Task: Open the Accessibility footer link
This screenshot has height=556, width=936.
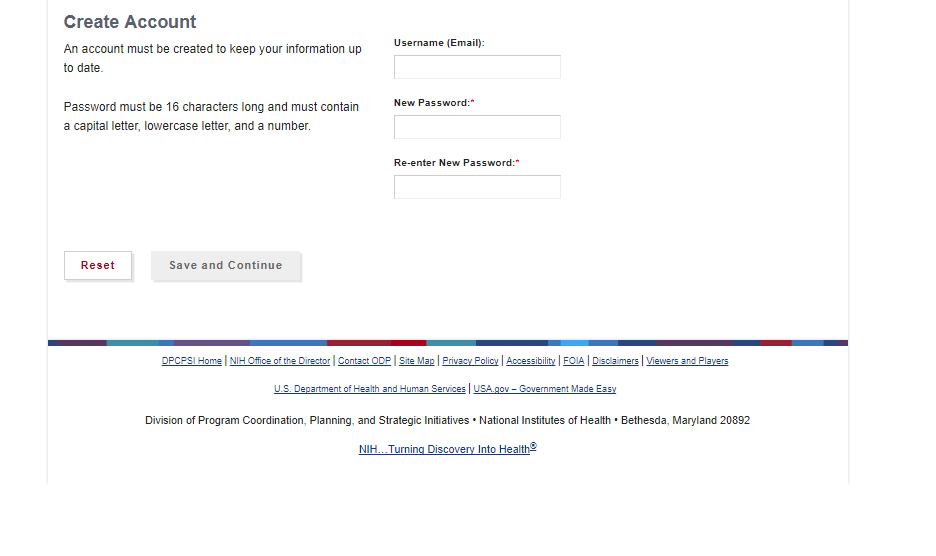Action: [x=531, y=361]
